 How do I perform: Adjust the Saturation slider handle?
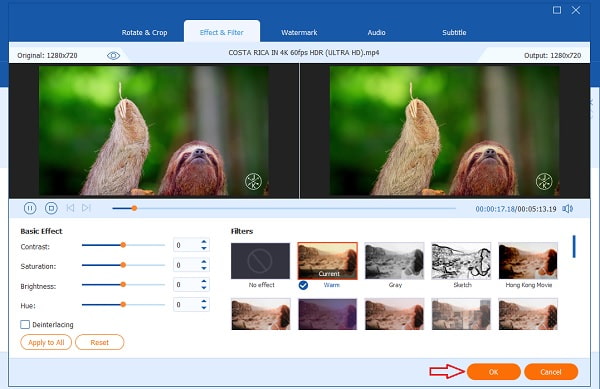coord(123,265)
